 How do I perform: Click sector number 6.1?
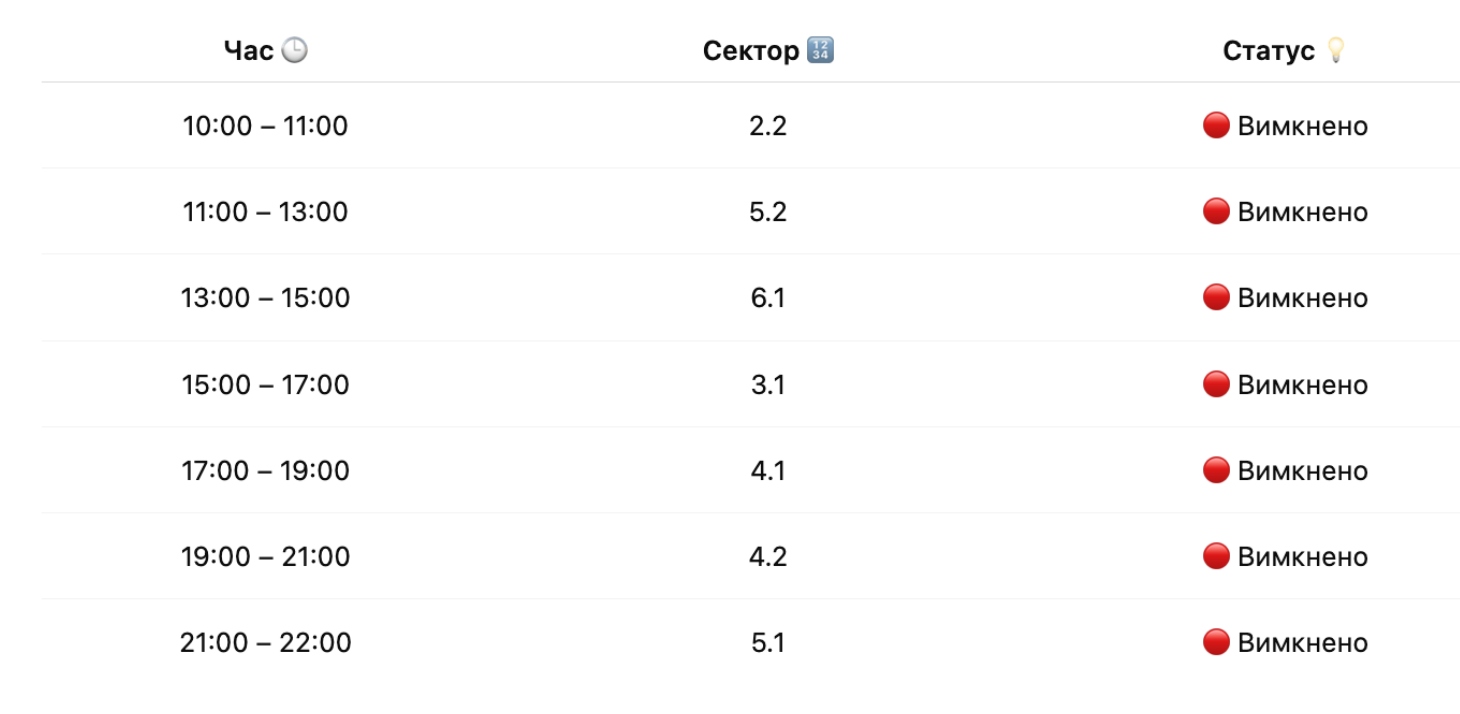(767, 299)
